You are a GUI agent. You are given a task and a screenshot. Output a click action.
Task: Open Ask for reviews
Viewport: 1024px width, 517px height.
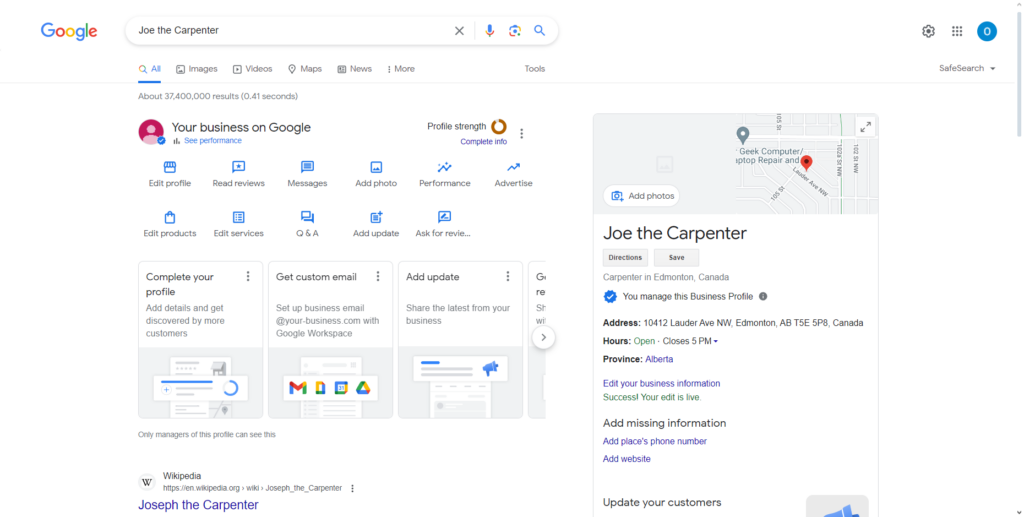(443, 224)
